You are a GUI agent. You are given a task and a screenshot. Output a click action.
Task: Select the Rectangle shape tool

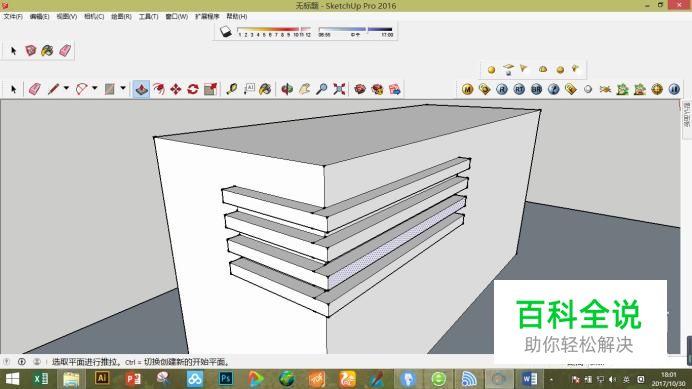point(109,89)
